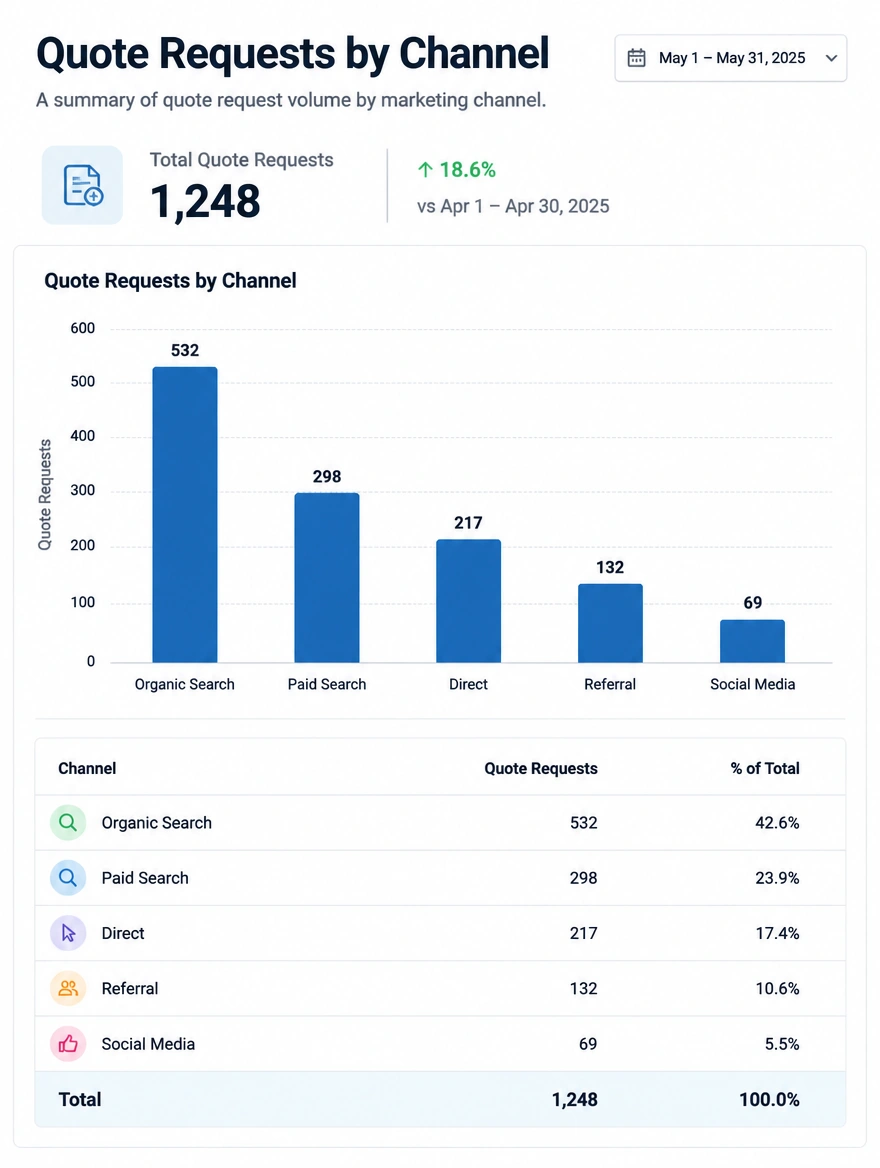Click the 217 data label above the bar
This screenshot has width=880, height=1168.
(x=468, y=523)
